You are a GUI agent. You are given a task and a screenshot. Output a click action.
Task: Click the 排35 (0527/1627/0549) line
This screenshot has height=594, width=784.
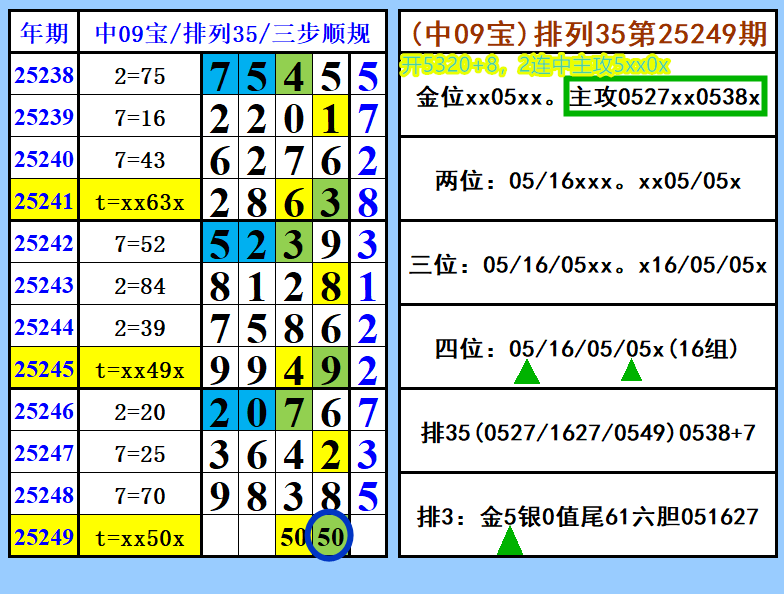tap(588, 432)
